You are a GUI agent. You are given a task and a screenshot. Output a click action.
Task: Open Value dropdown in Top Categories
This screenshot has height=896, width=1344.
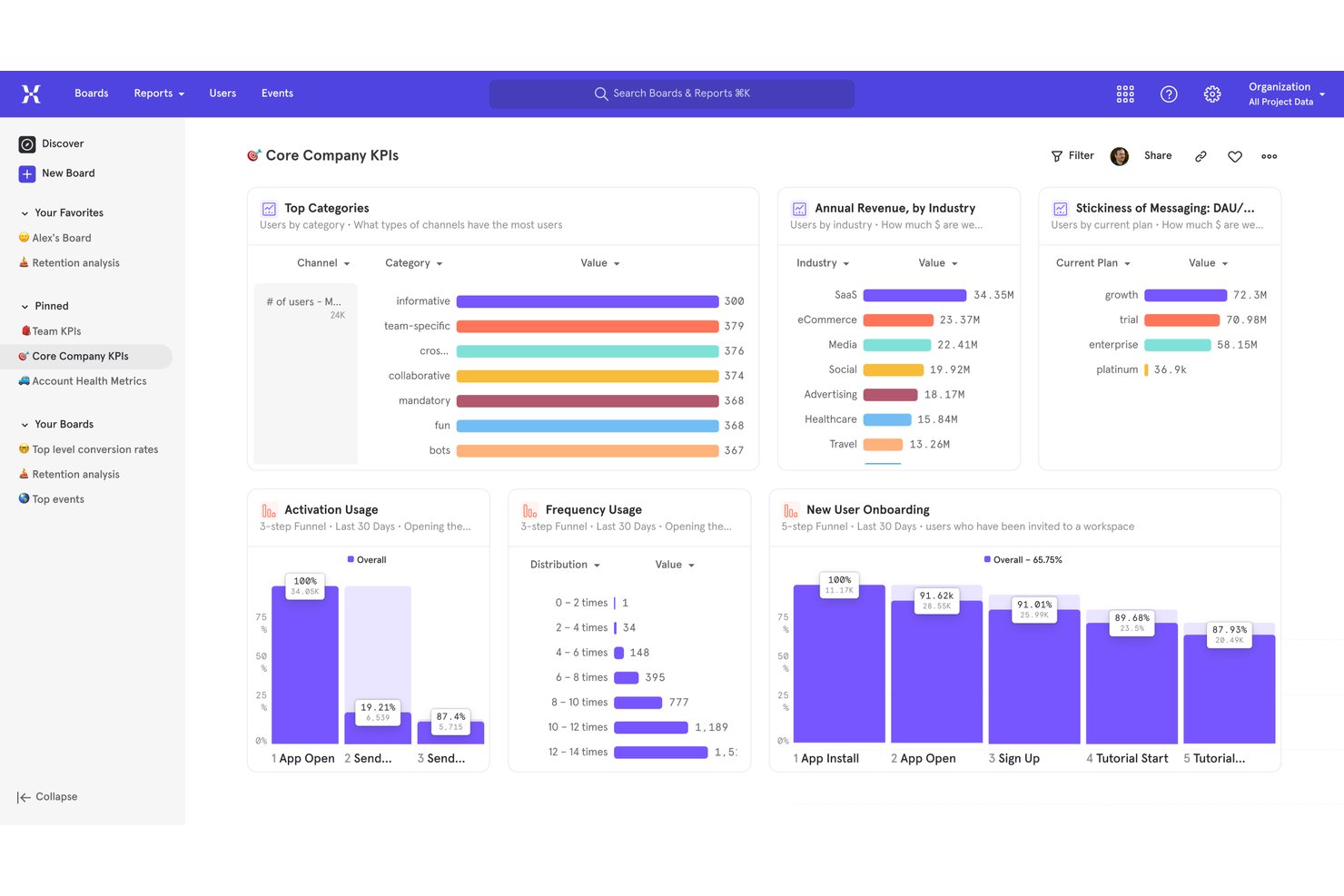600,263
